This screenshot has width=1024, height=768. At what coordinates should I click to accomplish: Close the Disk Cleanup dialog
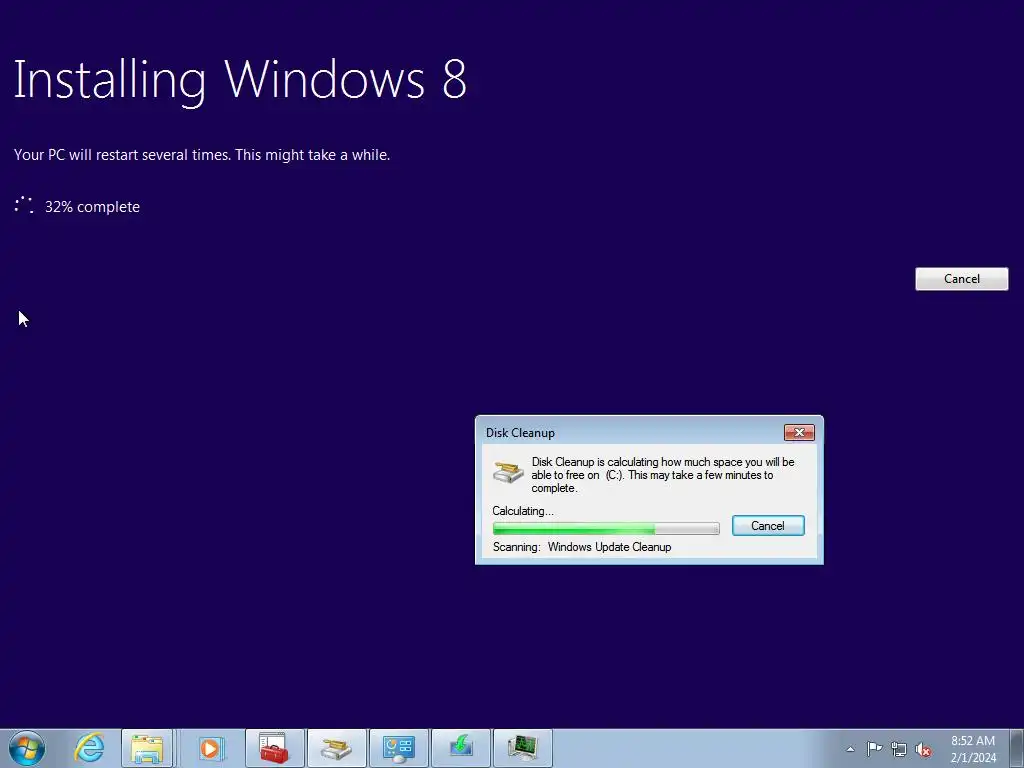[799, 432]
